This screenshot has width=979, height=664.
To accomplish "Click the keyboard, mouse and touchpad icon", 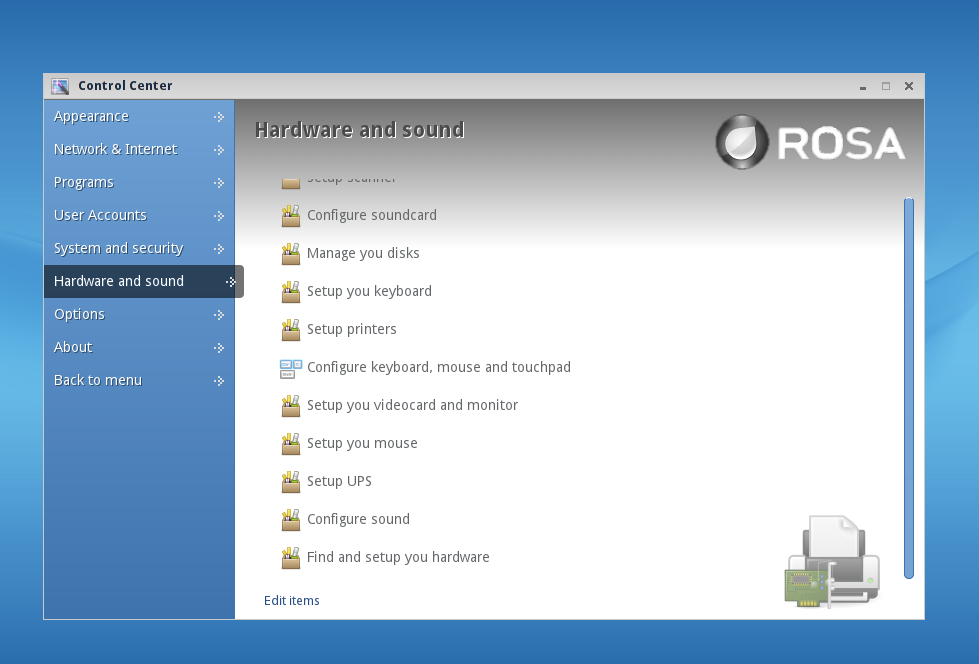I will tap(291, 368).
